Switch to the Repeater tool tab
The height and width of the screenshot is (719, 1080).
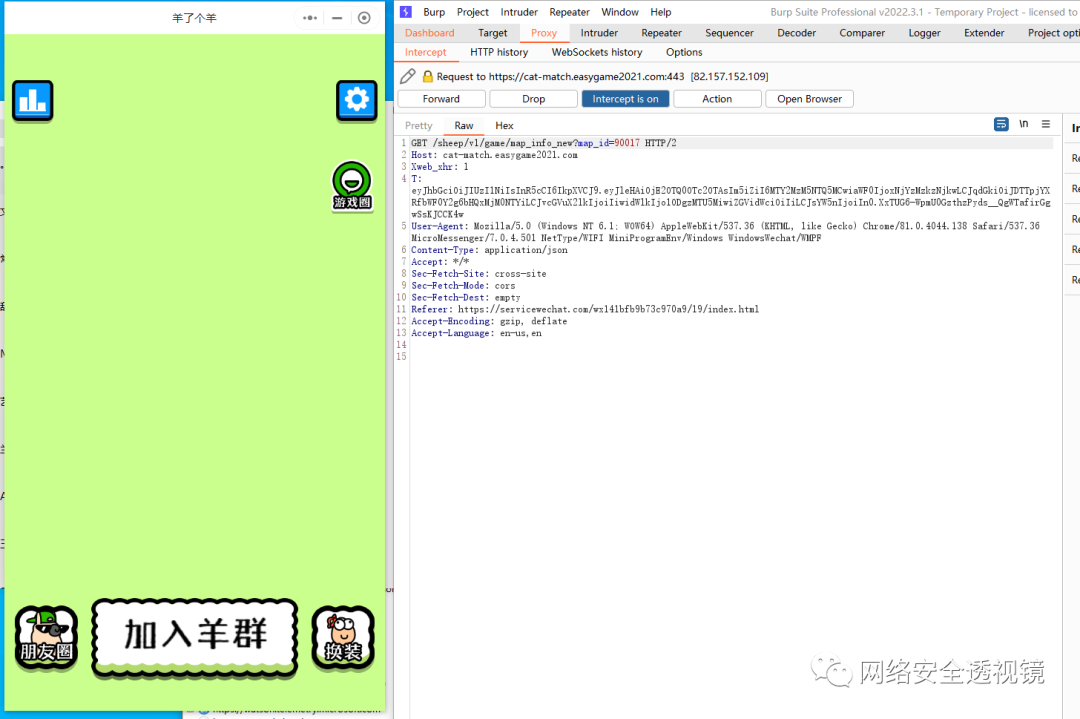coord(661,32)
